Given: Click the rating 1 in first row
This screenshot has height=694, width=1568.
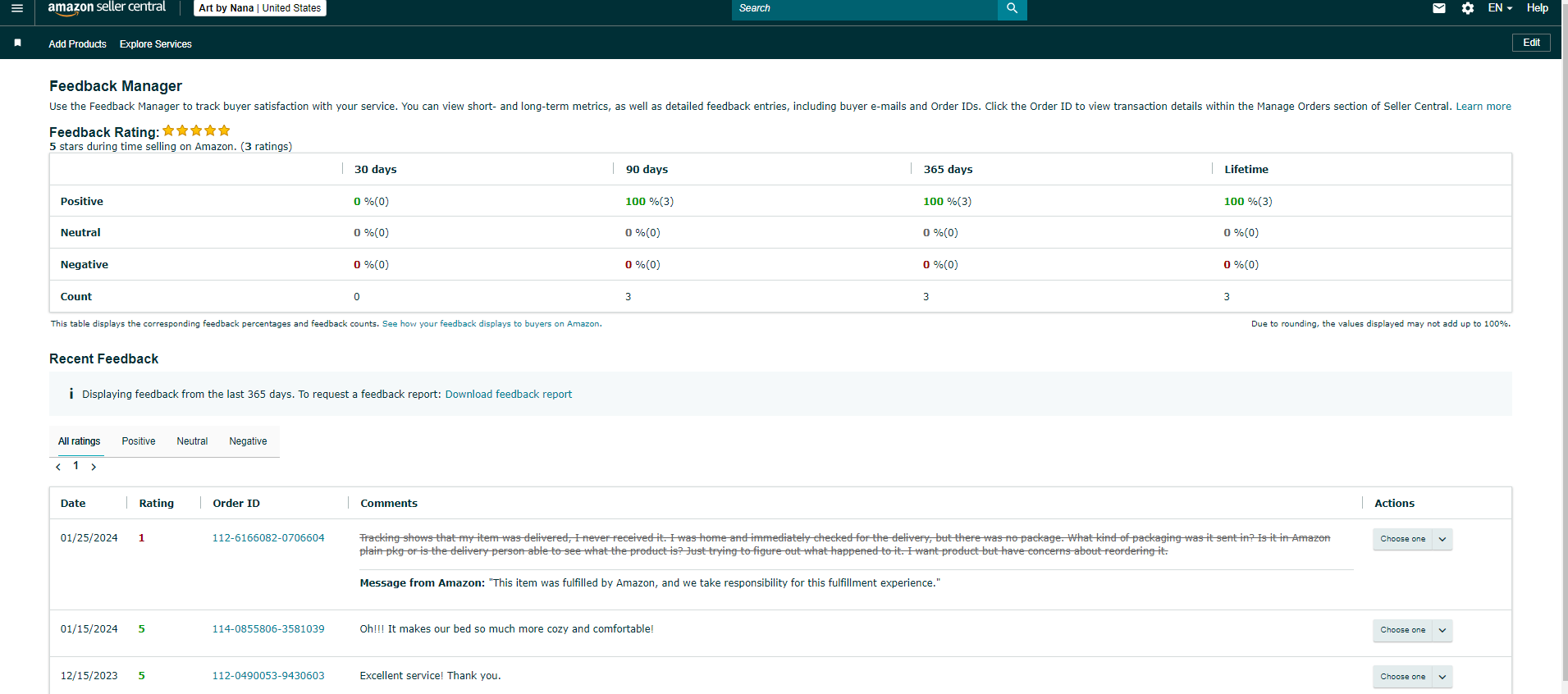Looking at the screenshot, I should pyautogui.click(x=142, y=538).
